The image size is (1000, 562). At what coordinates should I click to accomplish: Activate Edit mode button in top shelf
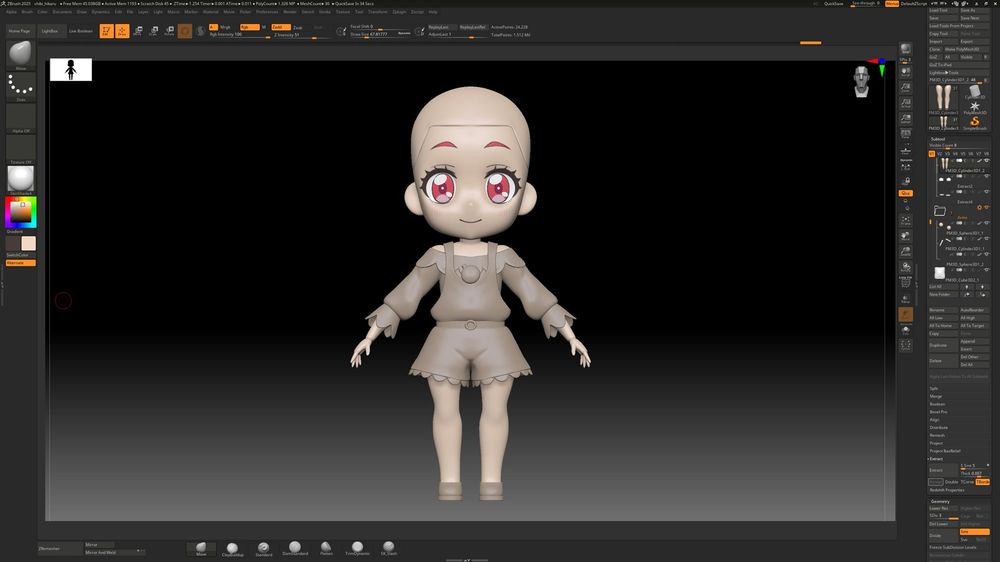[x=106, y=31]
